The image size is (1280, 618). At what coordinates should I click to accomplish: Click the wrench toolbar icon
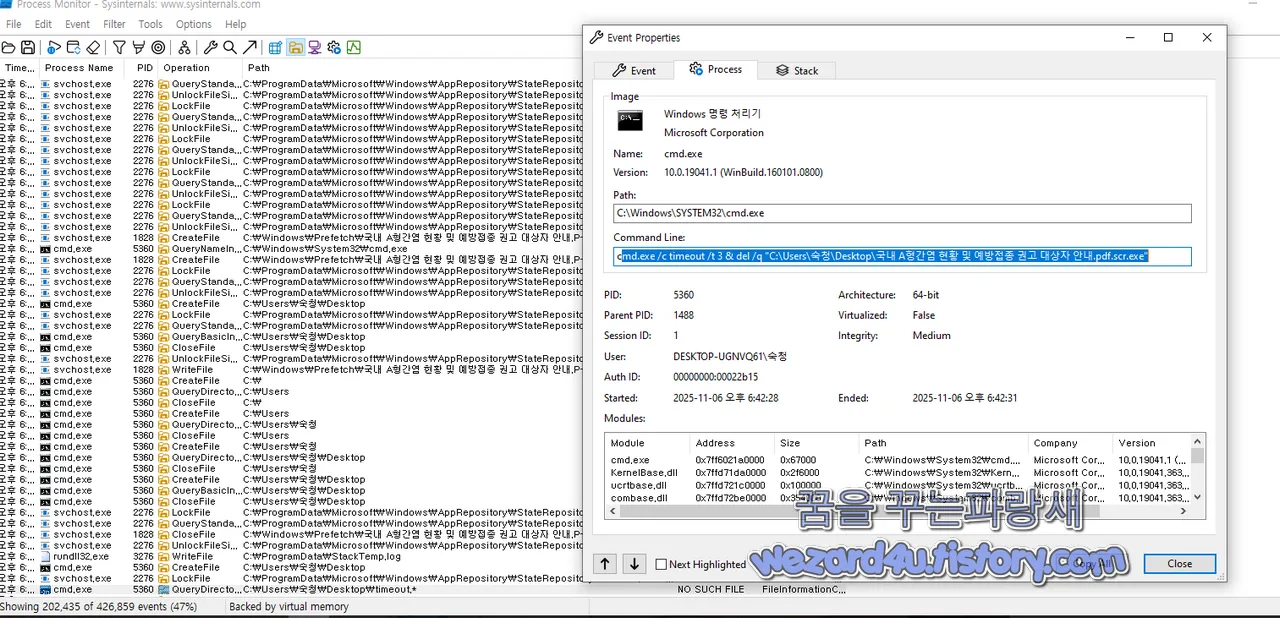point(210,47)
